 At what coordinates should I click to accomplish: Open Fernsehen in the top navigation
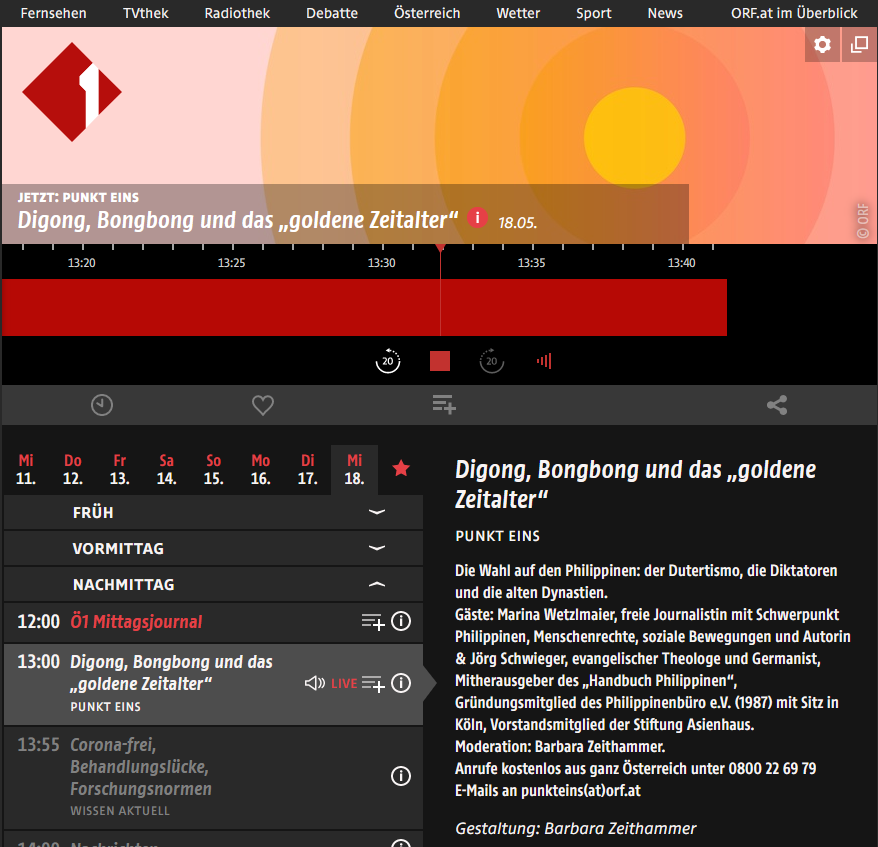(54, 13)
